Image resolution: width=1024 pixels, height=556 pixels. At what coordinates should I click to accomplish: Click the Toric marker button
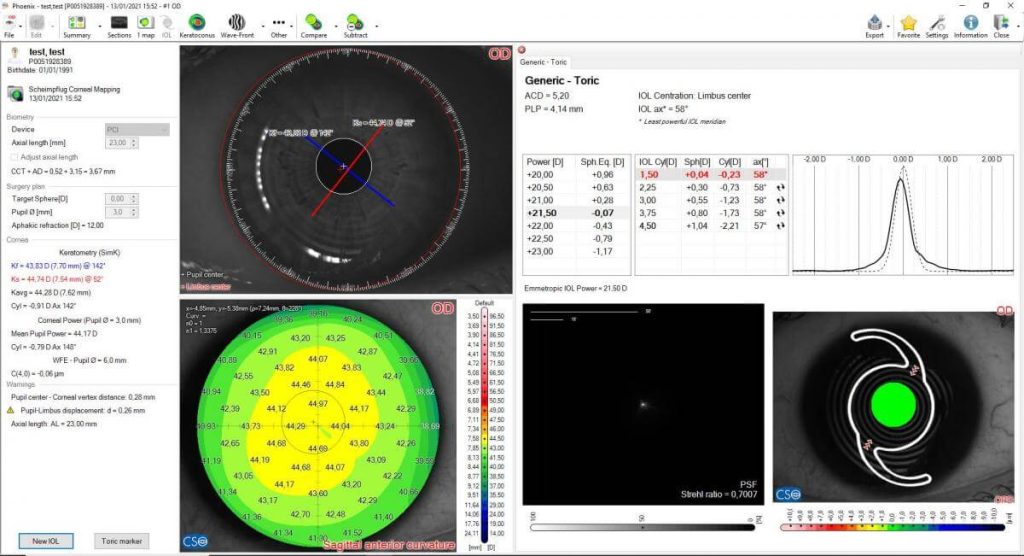(x=122, y=541)
